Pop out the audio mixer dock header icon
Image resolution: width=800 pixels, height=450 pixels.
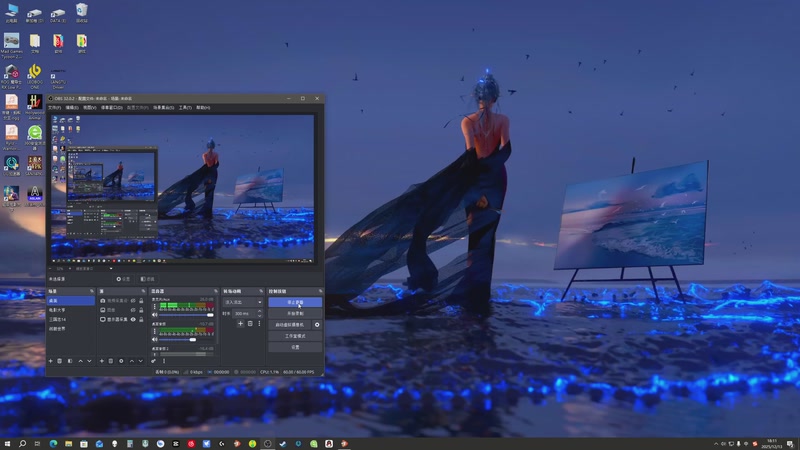[x=216, y=291]
